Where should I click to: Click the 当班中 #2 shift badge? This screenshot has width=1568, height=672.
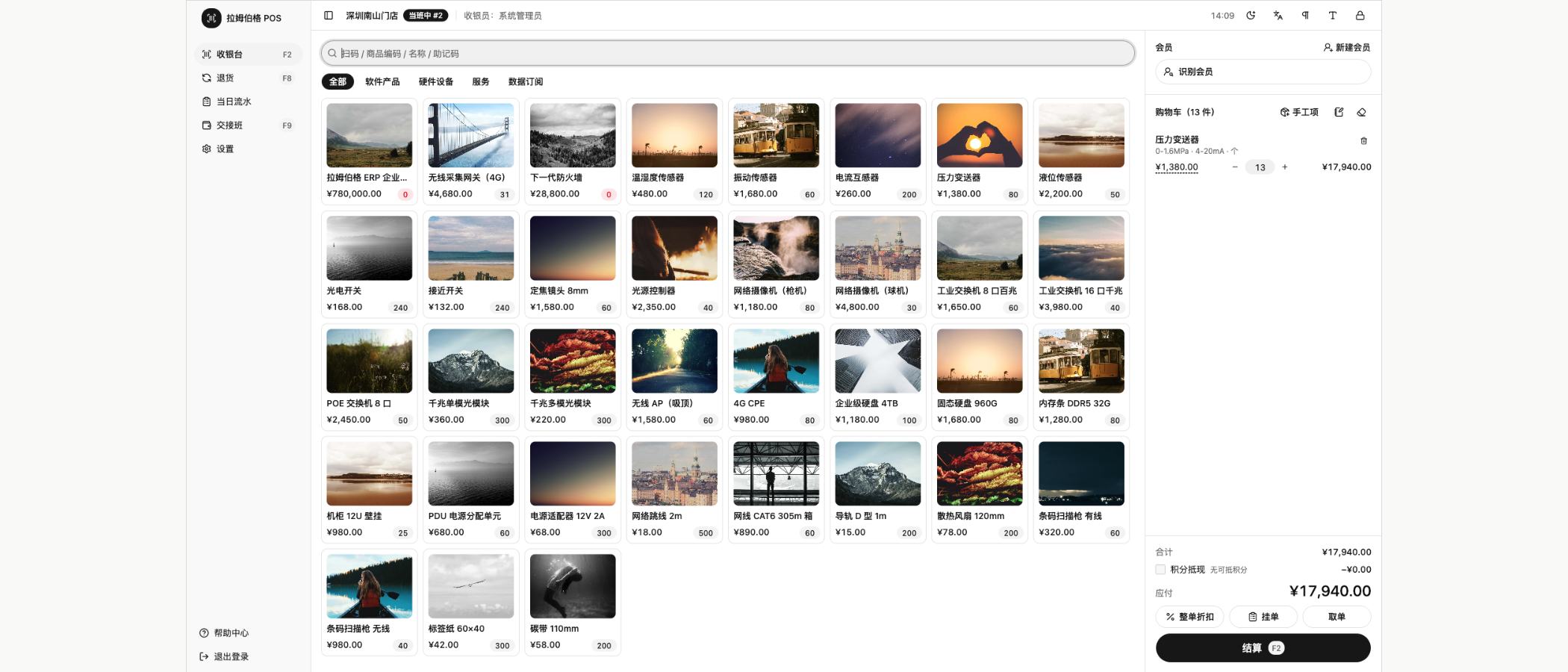coord(426,16)
